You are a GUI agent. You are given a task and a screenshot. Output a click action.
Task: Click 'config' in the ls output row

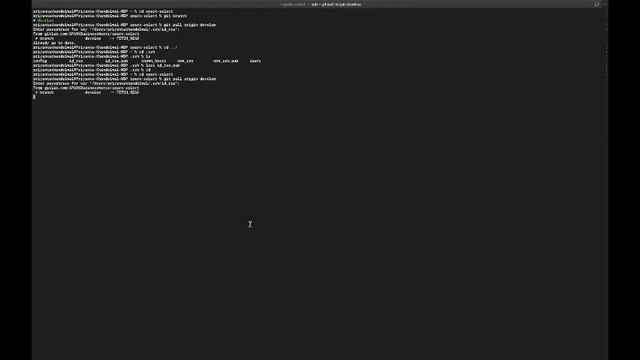pyautogui.click(x=40, y=61)
